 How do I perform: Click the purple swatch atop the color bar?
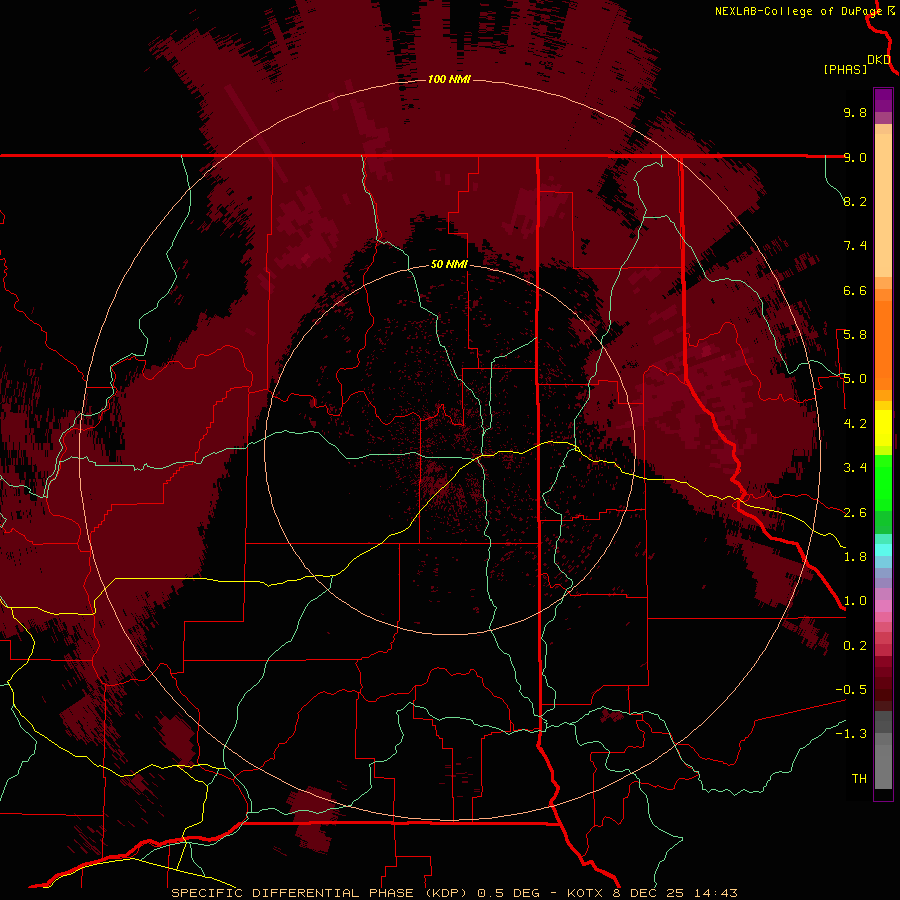(x=883, y=100)
